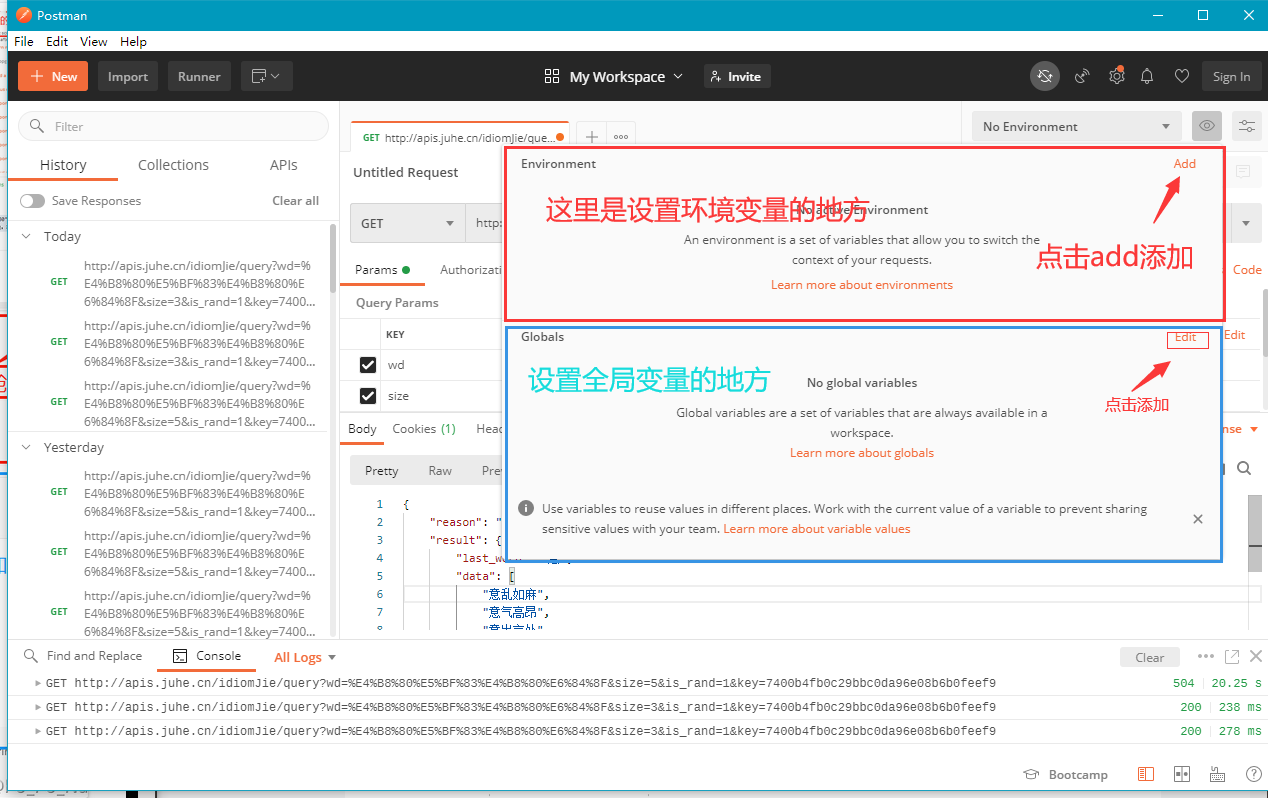Select the open GET request tab
Viewport: 1268px width, 798px height.
point(459,137)
